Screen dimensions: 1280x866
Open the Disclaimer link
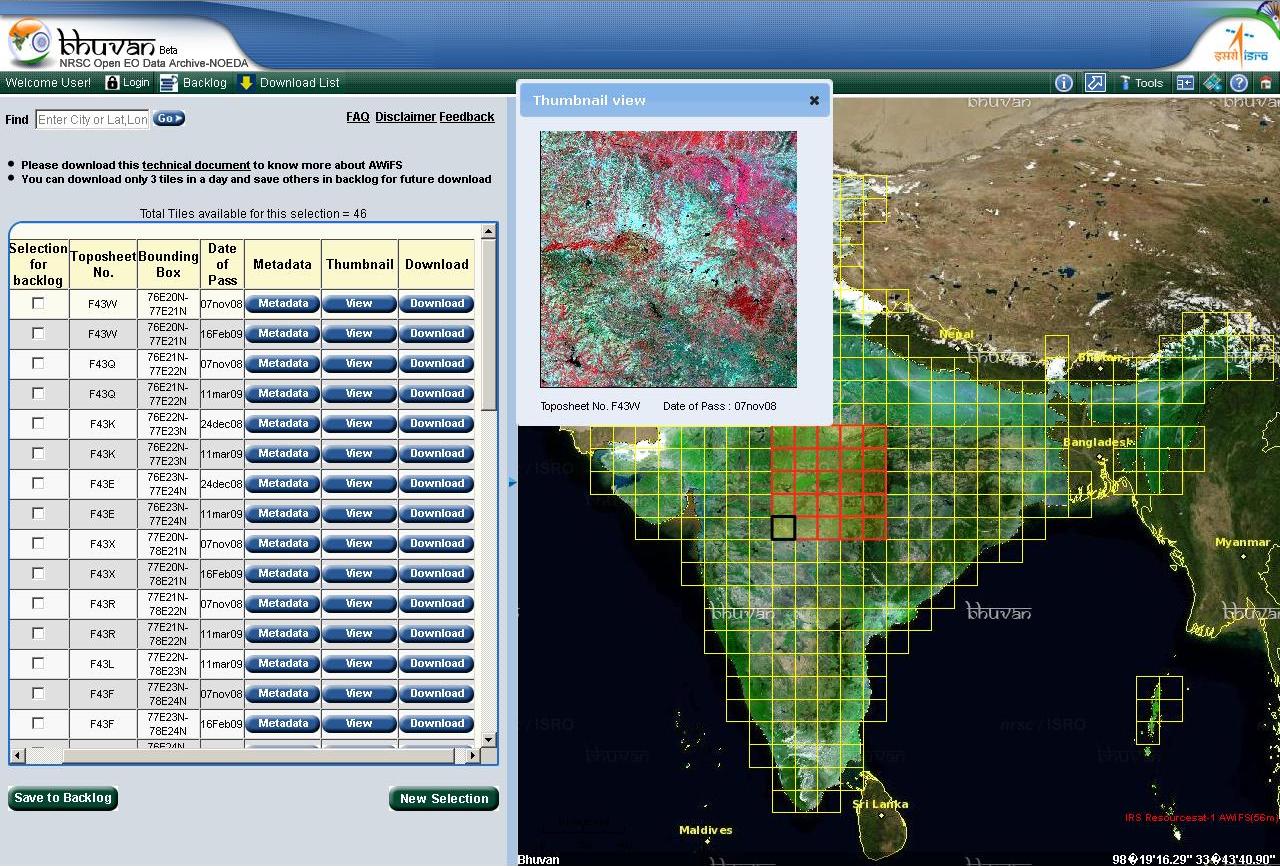(x=405, y=117)
